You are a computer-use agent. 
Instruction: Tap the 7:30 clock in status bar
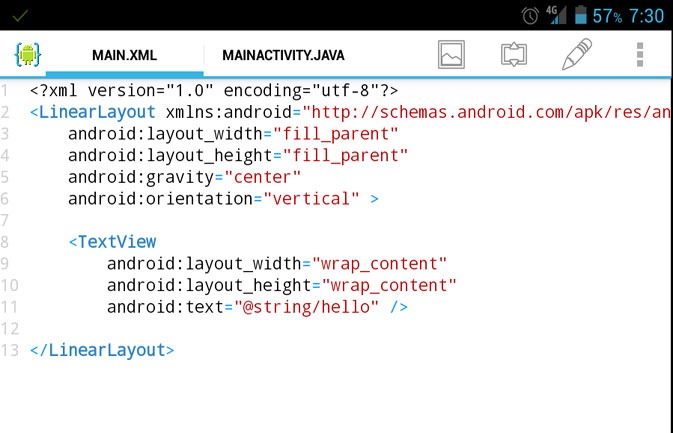(646, 16)
